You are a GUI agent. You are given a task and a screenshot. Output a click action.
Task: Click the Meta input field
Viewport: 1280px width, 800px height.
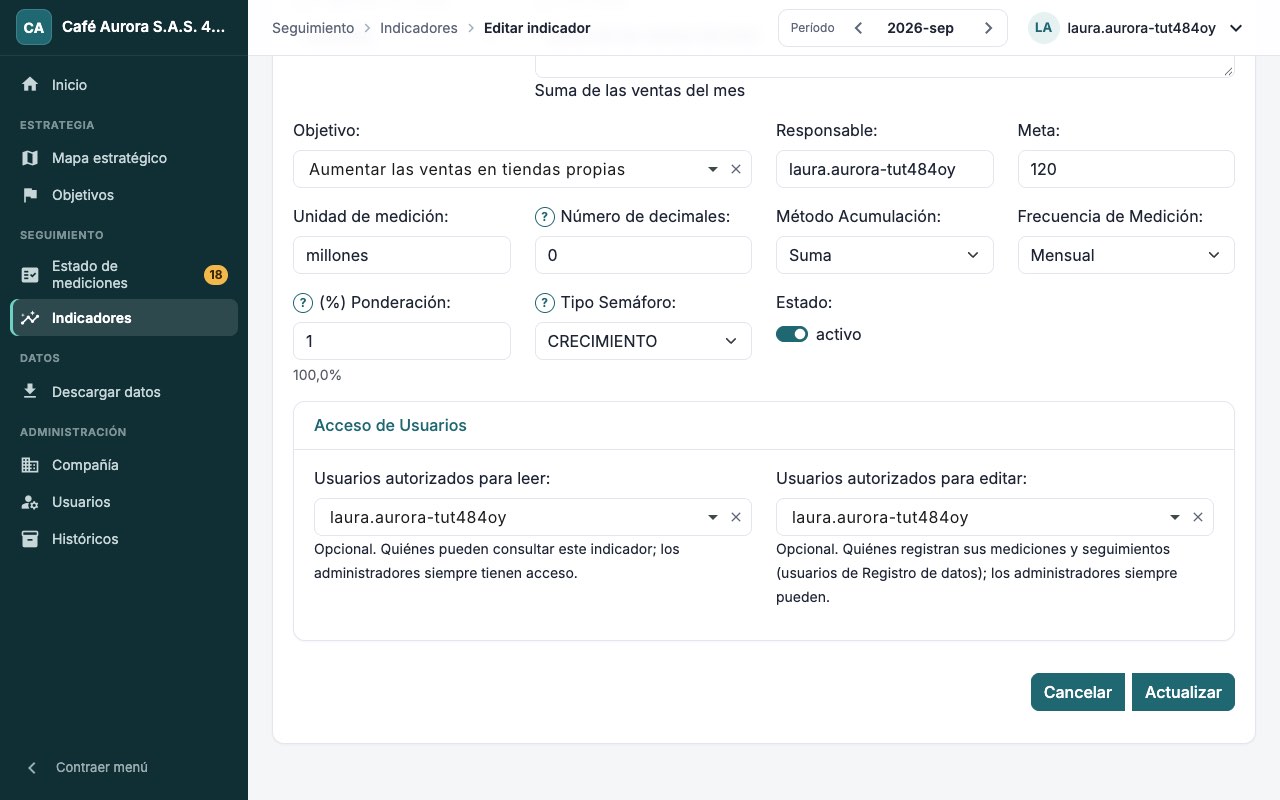[x=1126, y=169]
